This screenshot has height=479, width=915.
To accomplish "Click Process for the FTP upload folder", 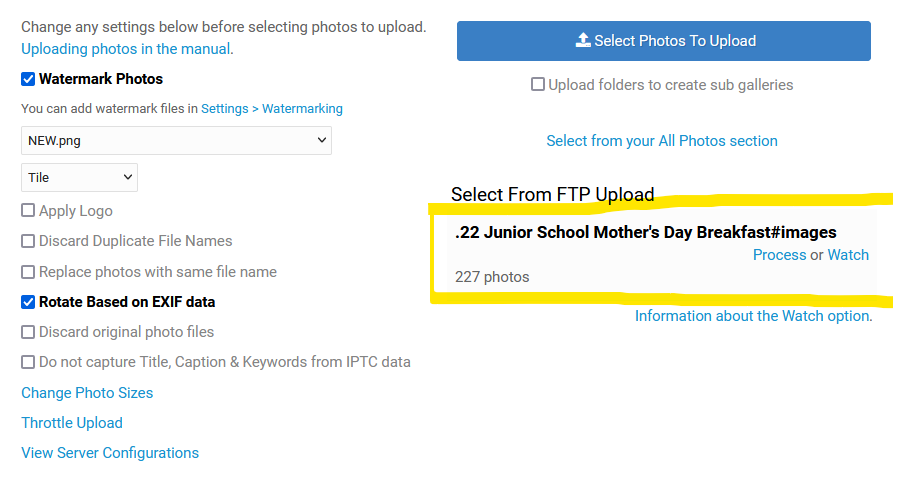I will point(780,255).
